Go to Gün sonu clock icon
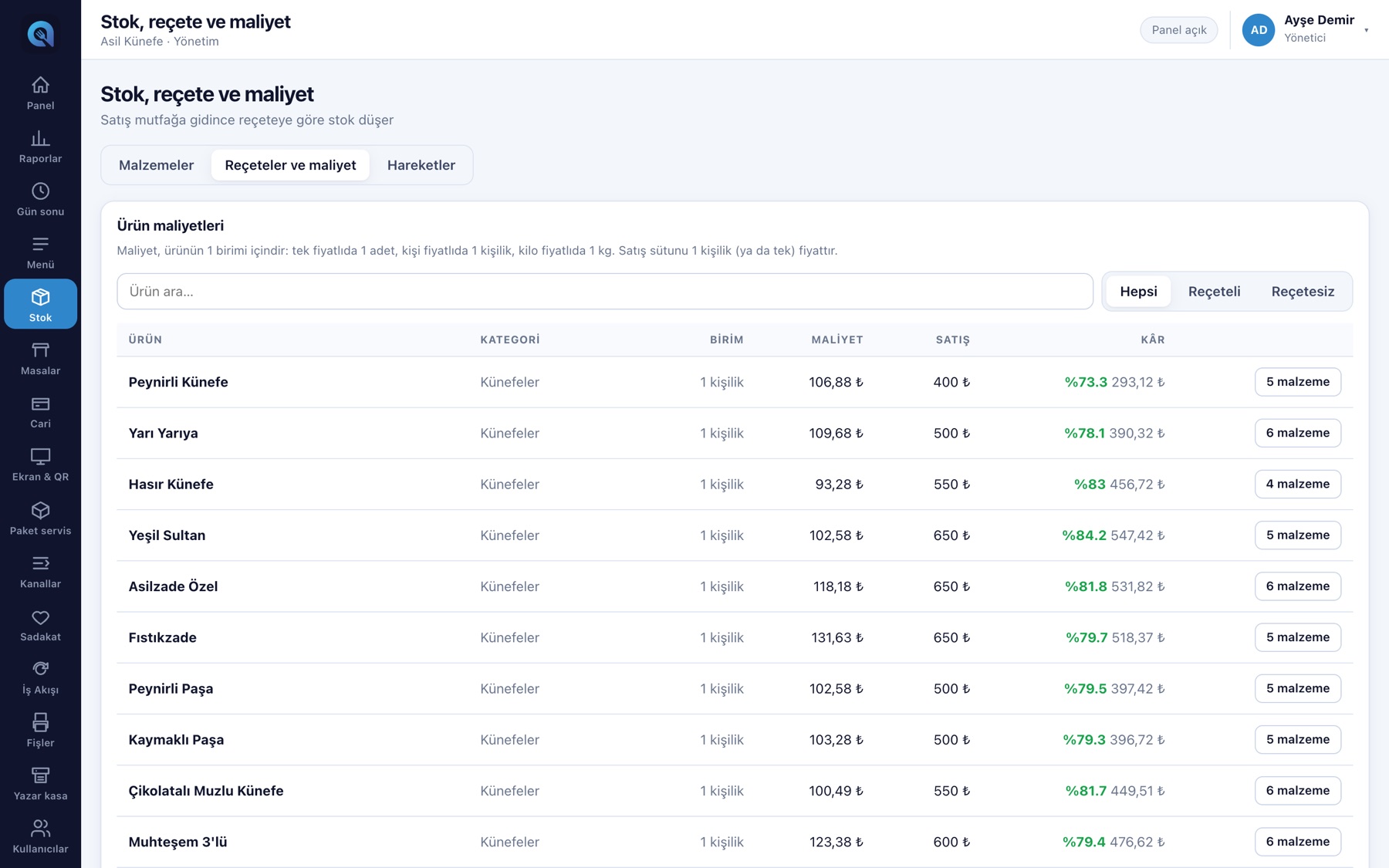Image resolution: width=1389 pixels, height=868 pixels. point(40,191)
